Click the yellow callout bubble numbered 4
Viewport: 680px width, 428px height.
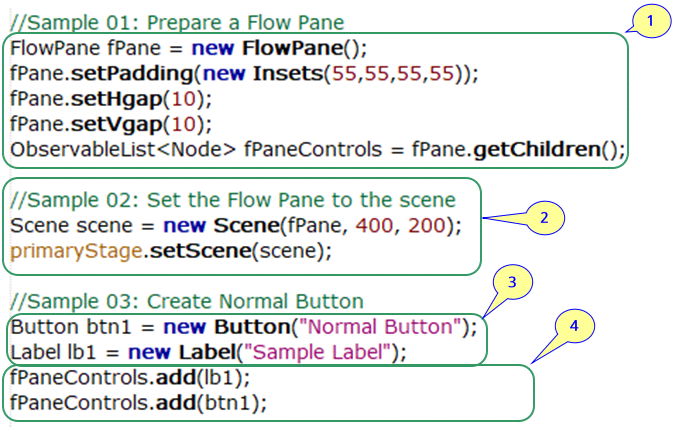point(572,326)
